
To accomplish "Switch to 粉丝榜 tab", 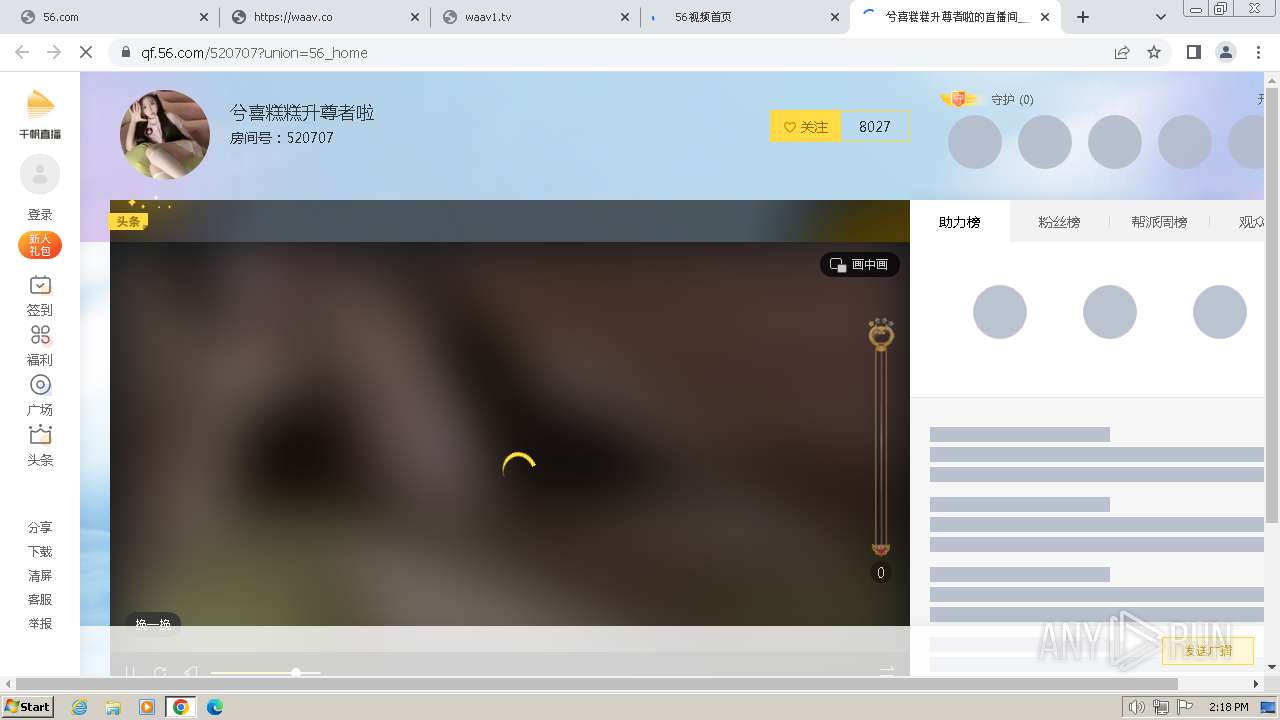I will tap(1059, 222).
